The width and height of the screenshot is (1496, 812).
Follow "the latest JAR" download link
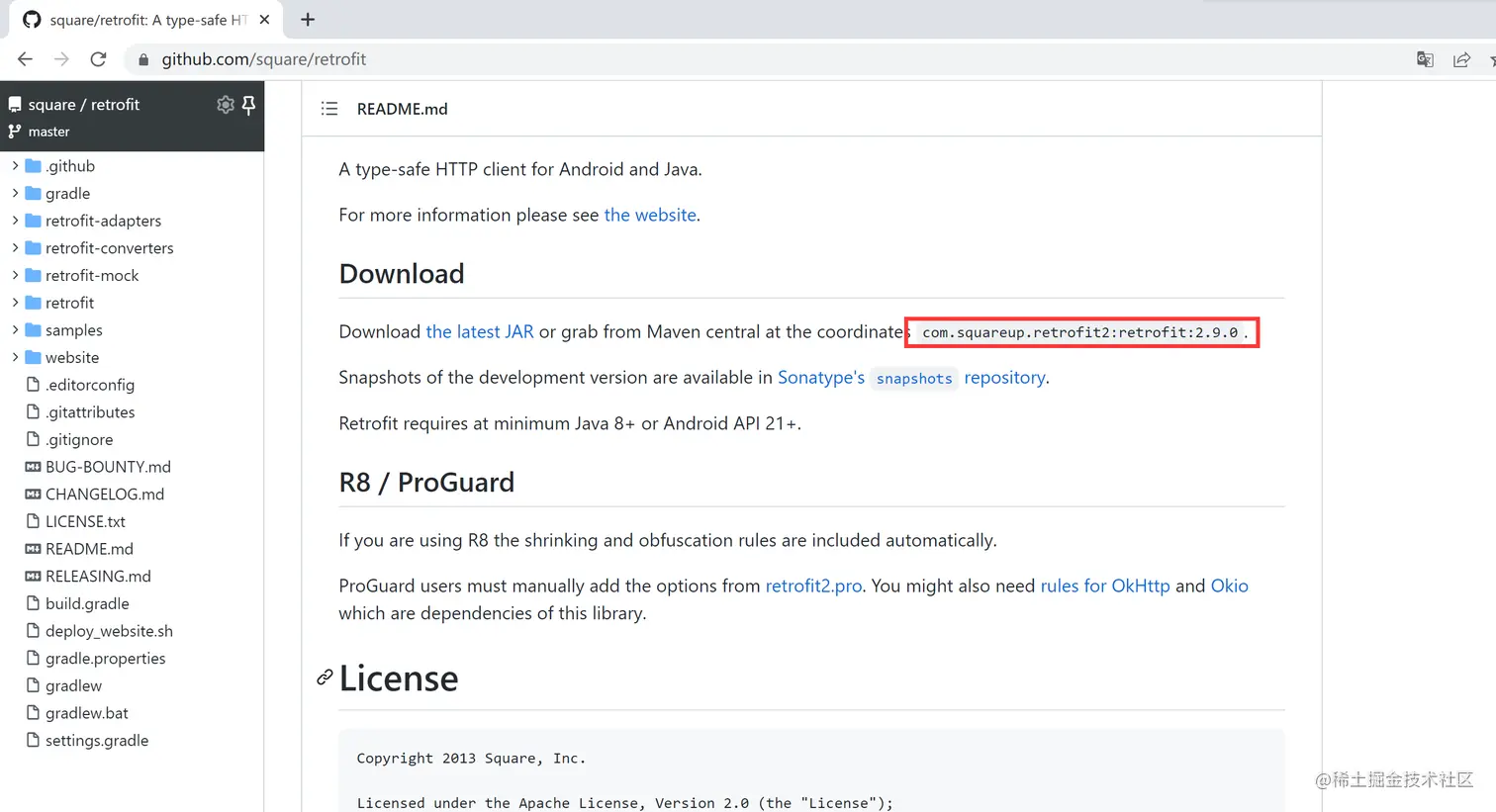pyautogui.click(x=479, y=332)
